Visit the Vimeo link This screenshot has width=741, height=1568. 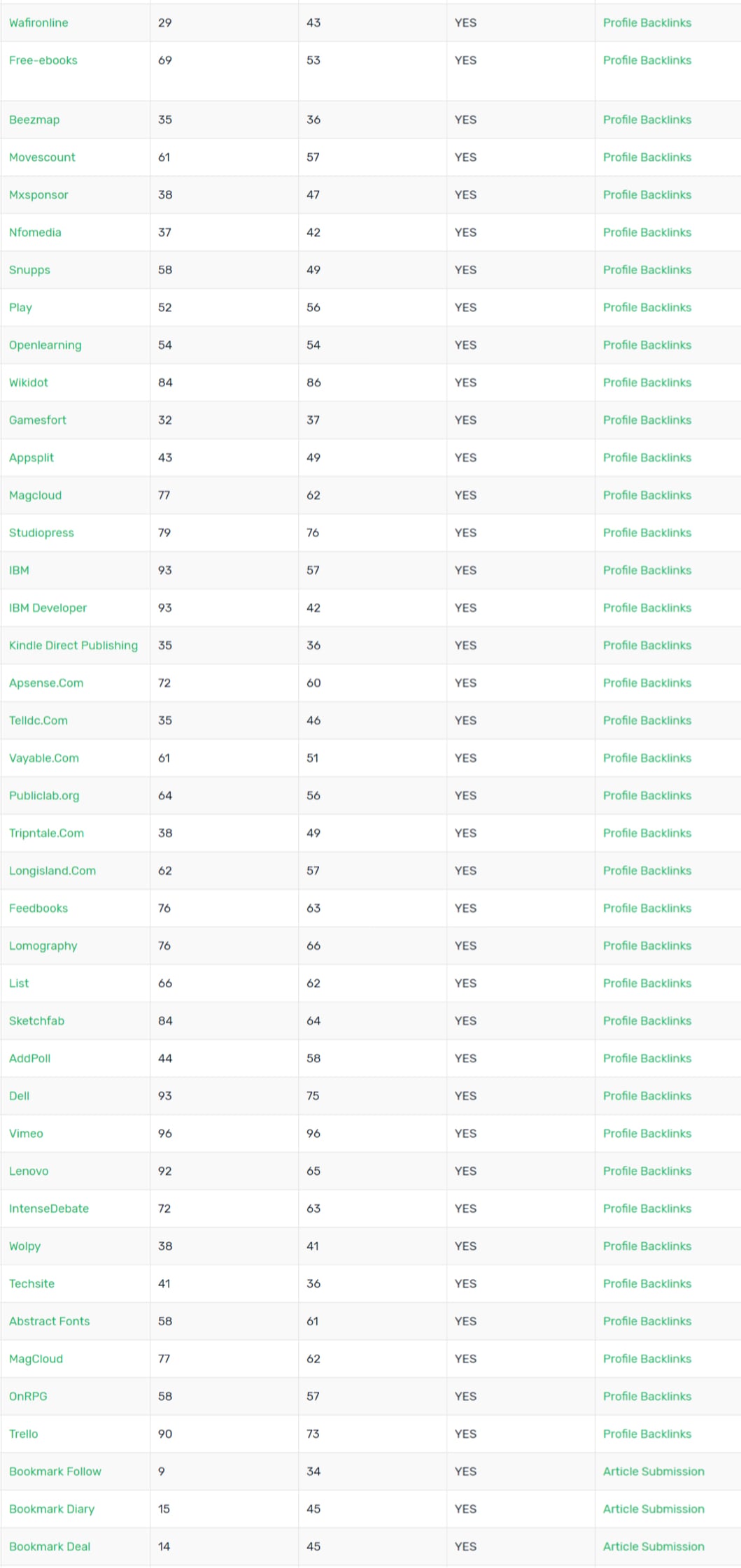pos(26,1134)
